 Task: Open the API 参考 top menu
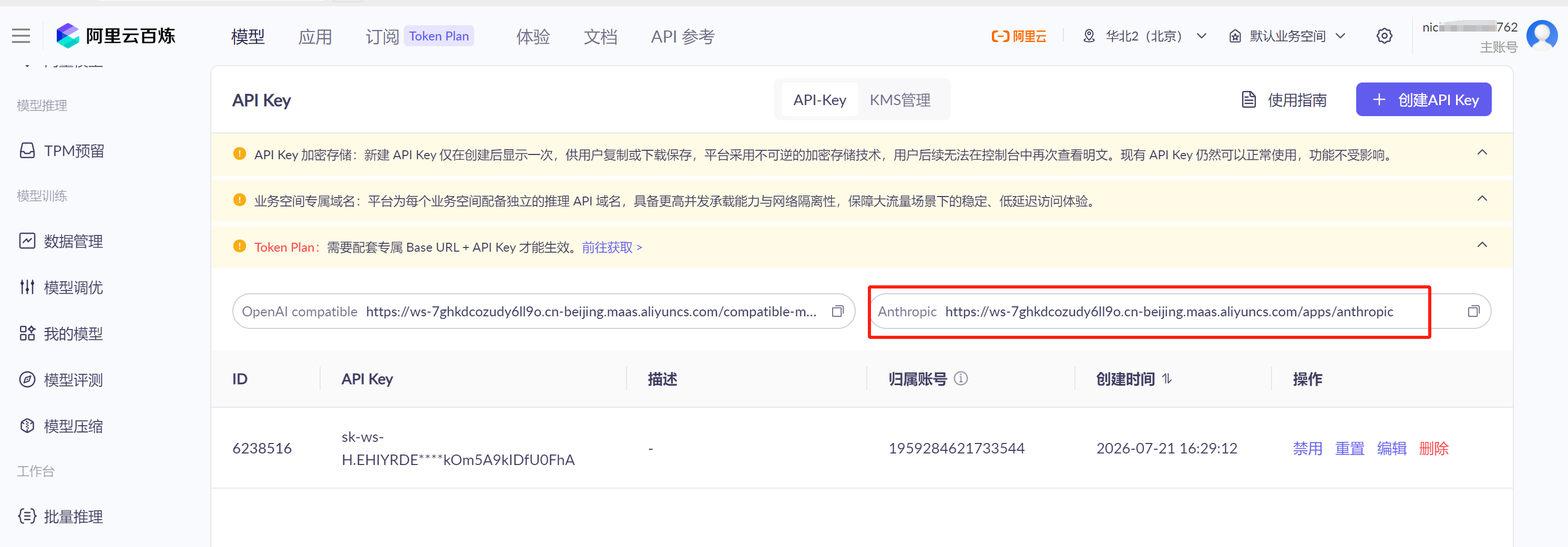682,36
